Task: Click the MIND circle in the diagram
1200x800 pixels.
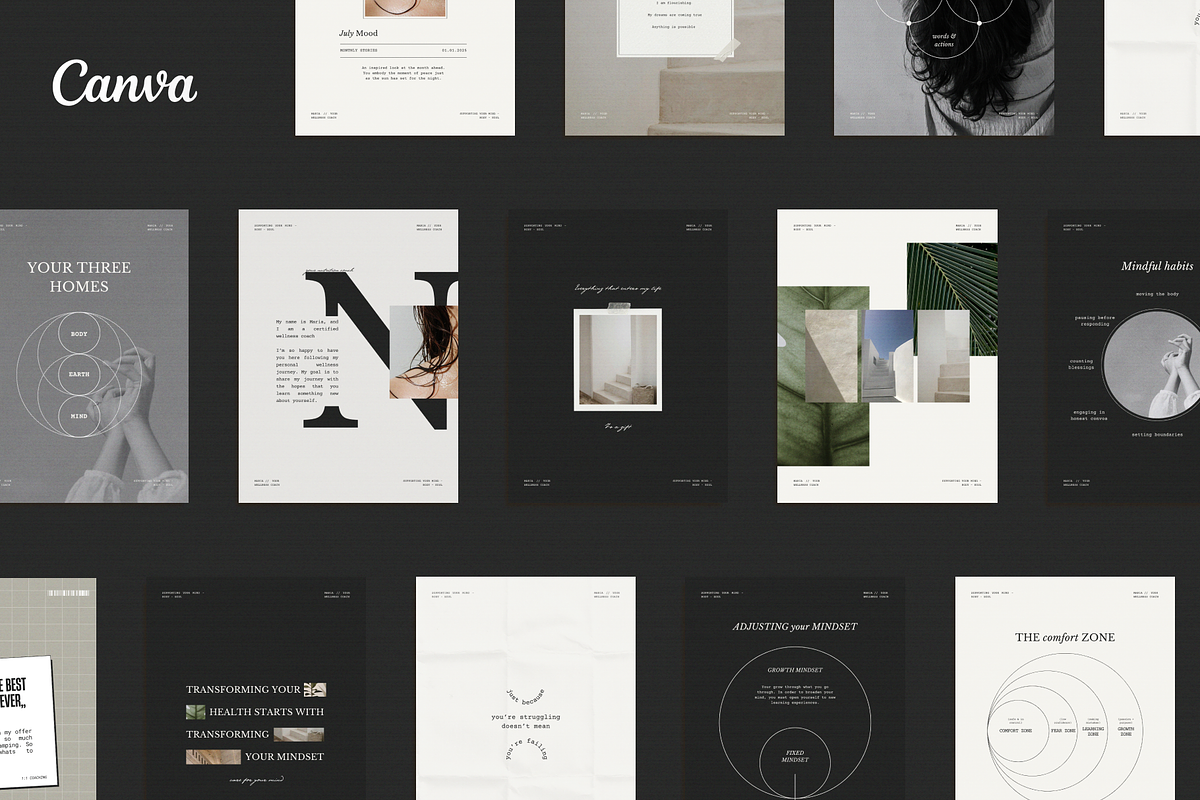Action: coord(79,415)
